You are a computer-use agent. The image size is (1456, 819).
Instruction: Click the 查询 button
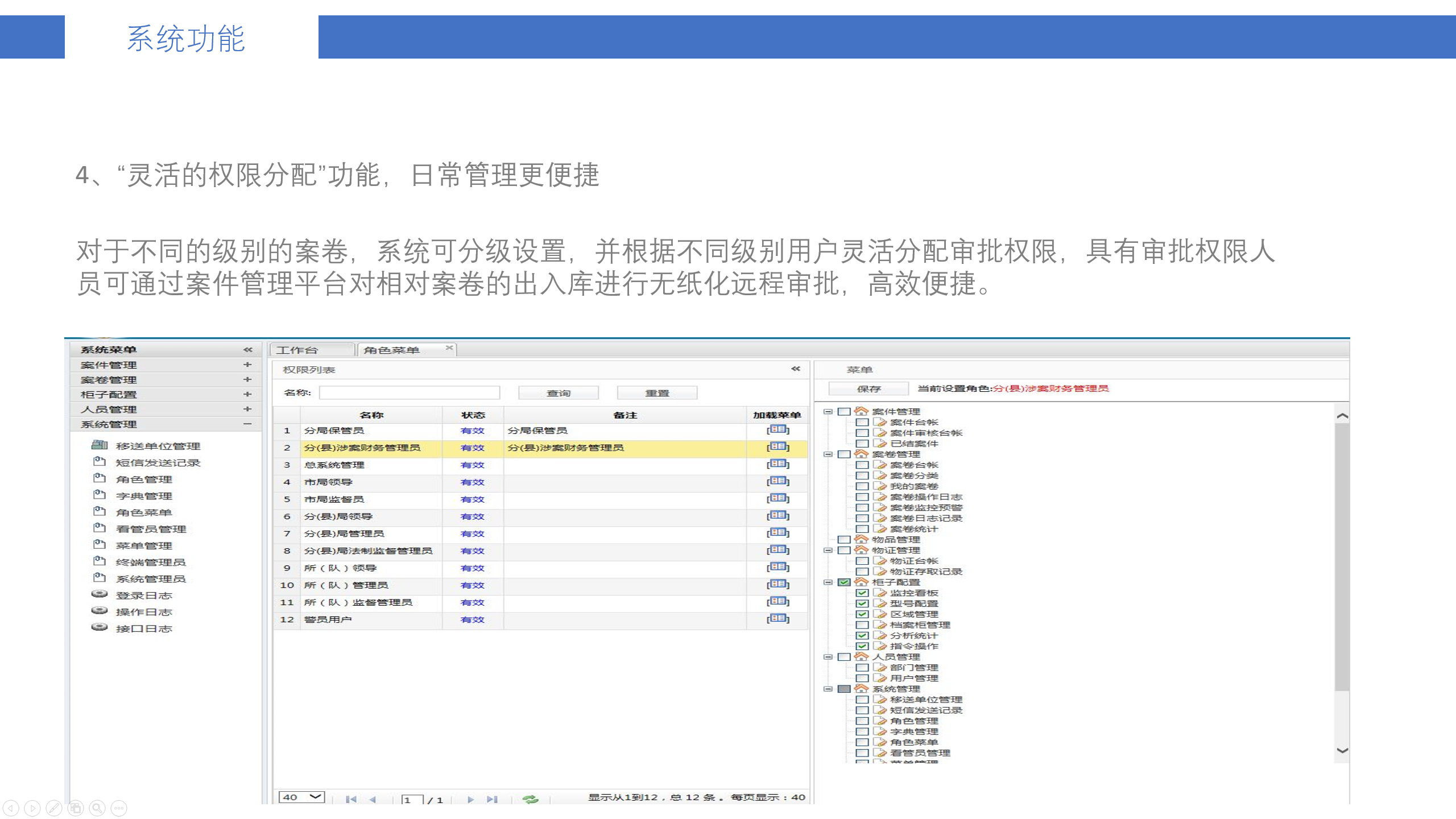click(558, 393)
